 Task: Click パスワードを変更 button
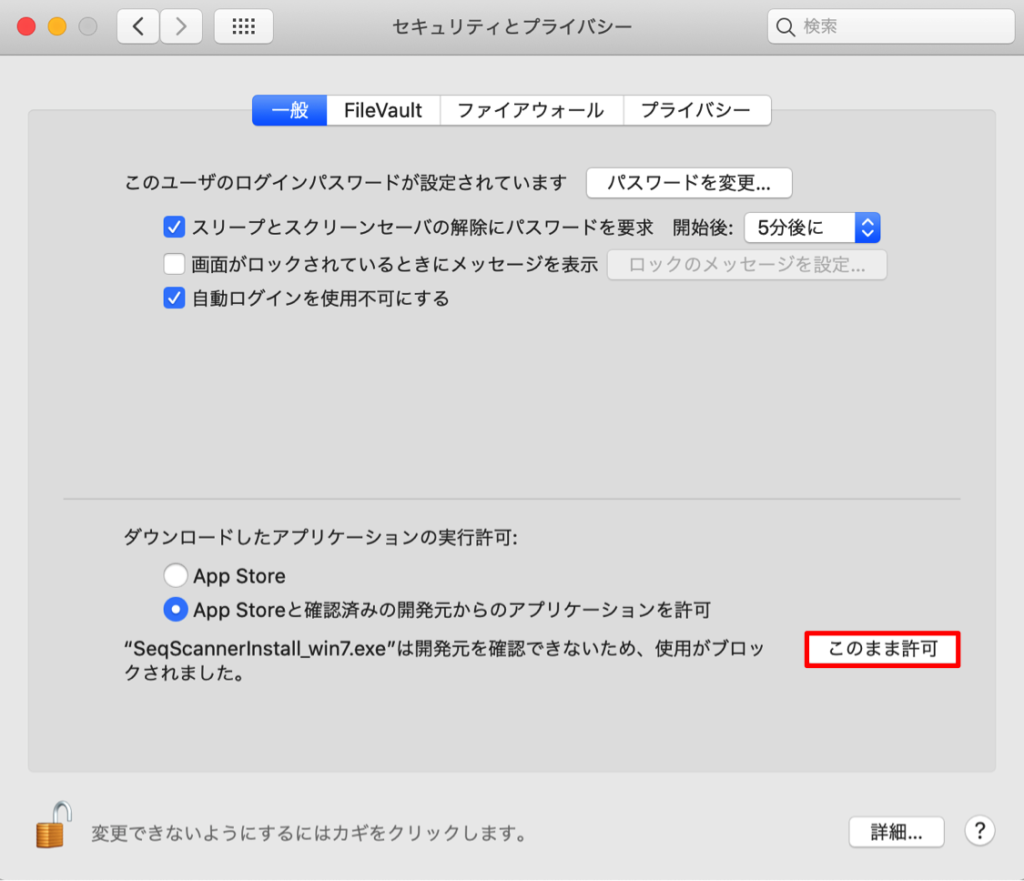tap(689, 183)
